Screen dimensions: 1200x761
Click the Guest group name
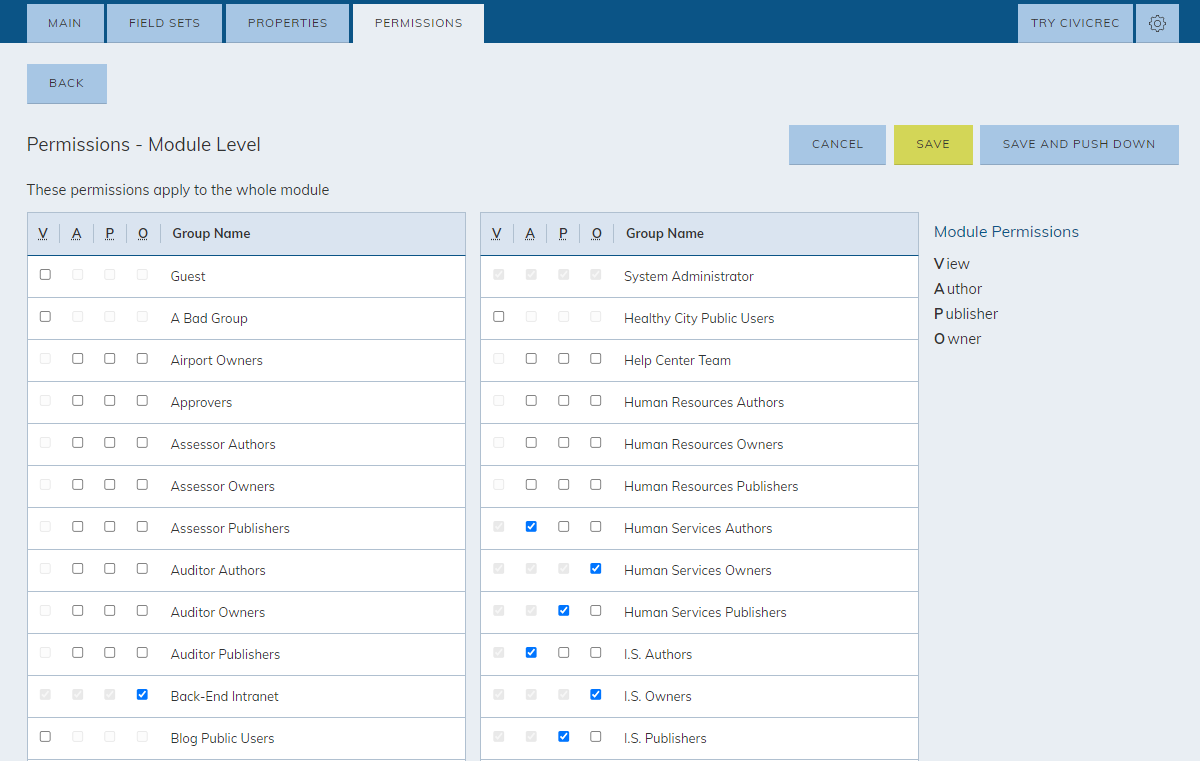click(x=188, y=276)
